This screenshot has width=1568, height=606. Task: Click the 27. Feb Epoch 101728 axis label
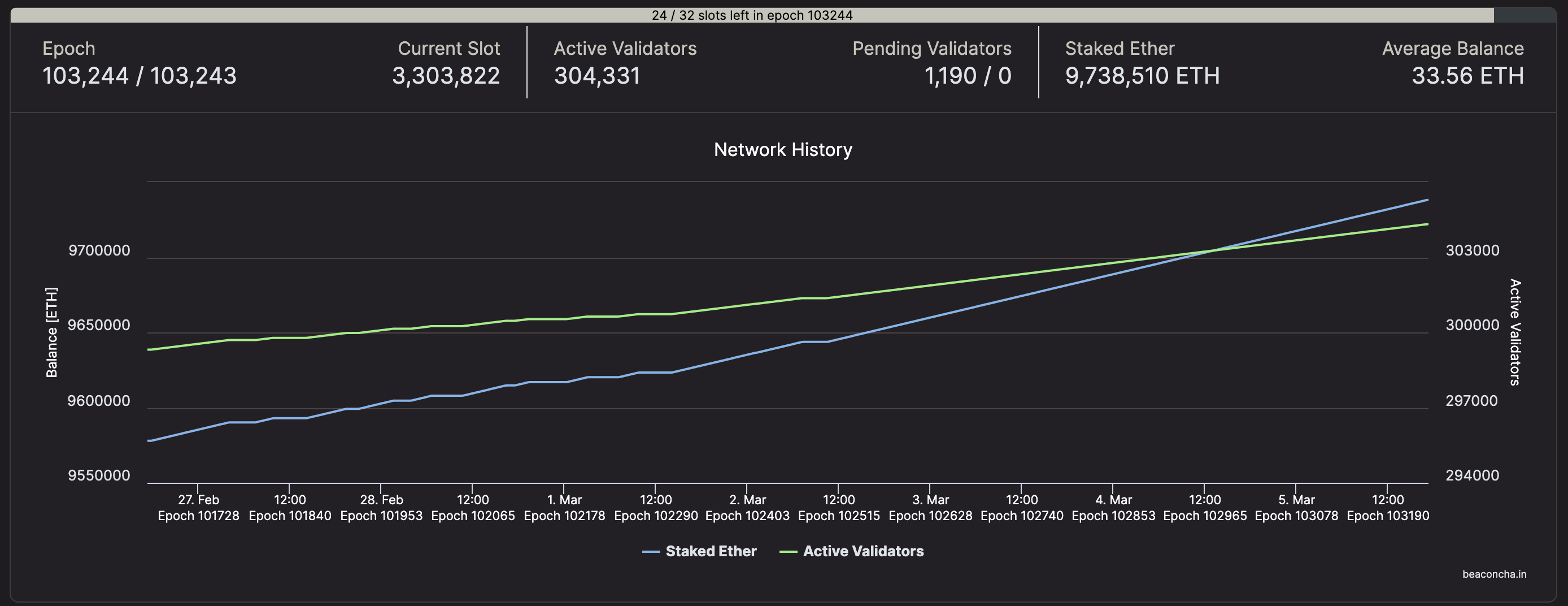pos(198,507)
